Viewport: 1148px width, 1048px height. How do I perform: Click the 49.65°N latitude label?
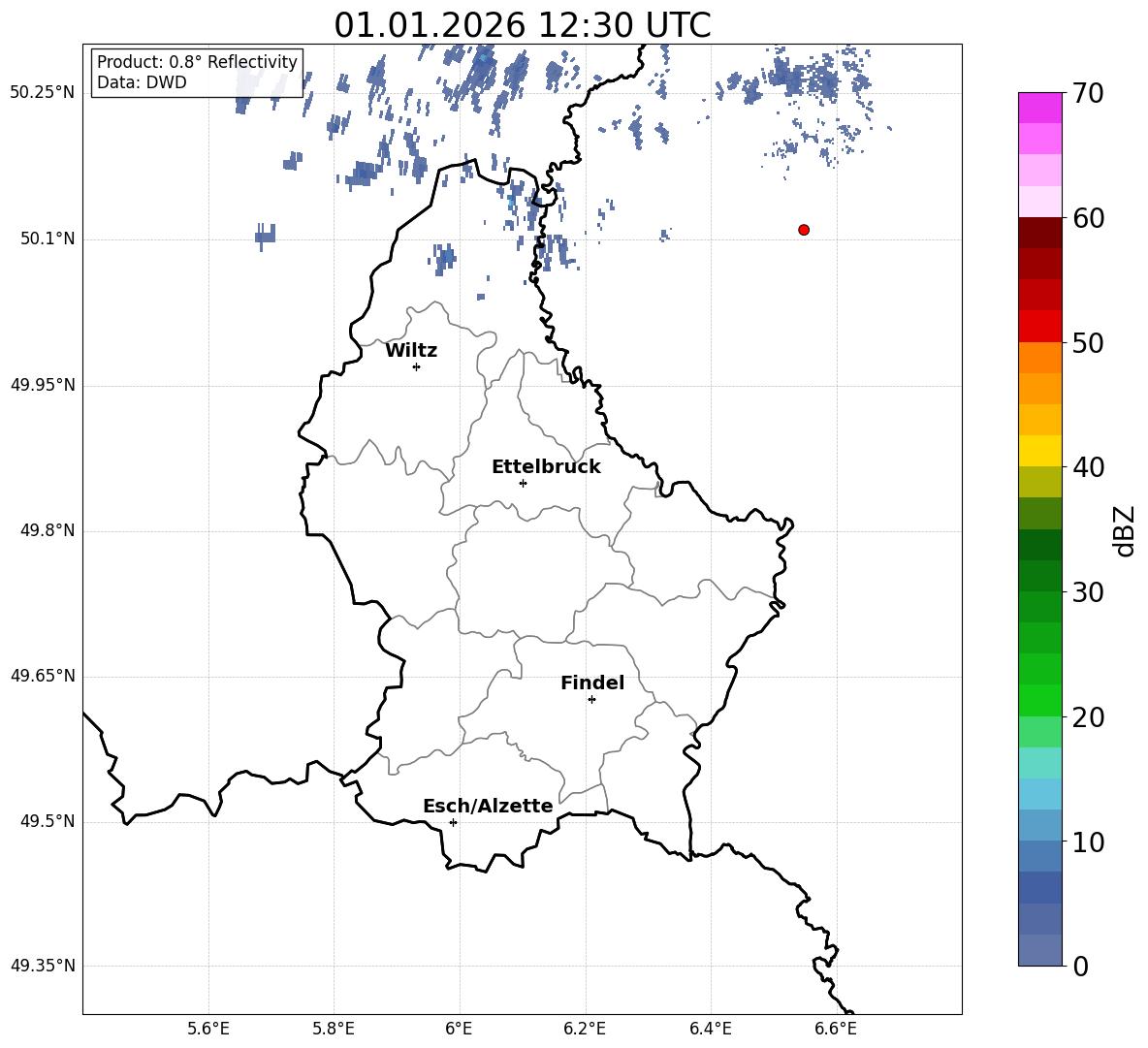coord(43,676)
